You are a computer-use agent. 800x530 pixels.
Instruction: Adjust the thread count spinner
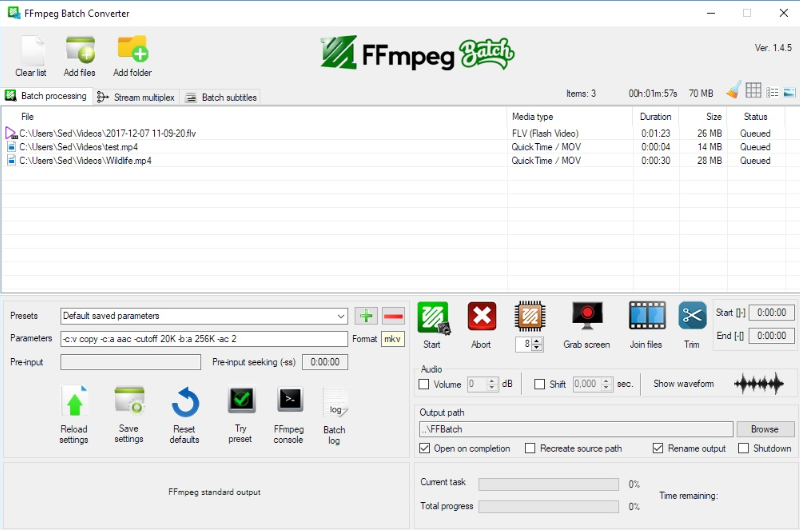click(536, 344)
